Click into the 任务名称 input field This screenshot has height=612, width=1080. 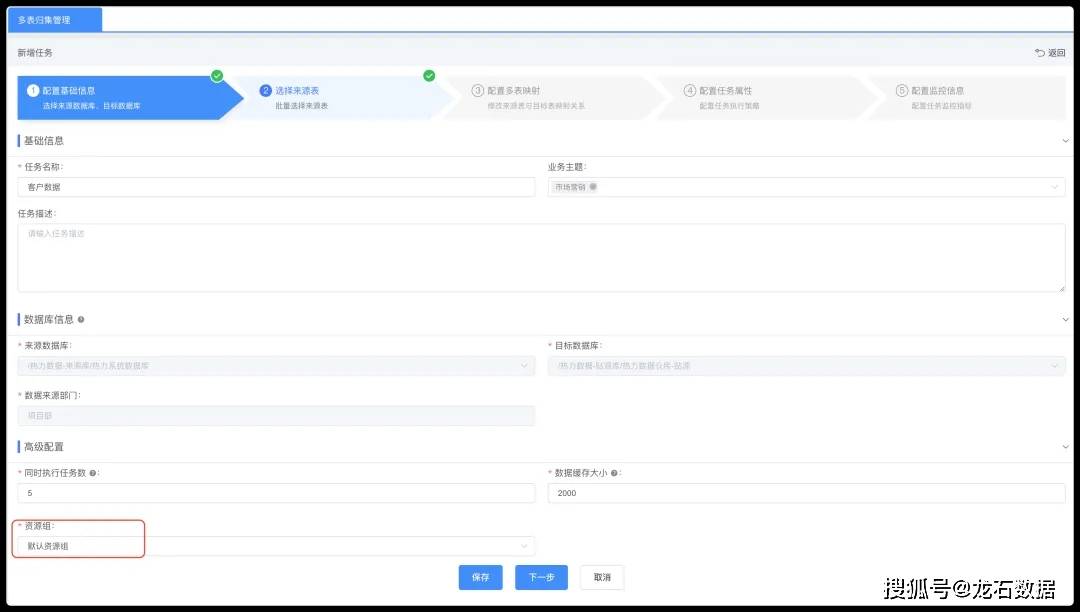coord(276,187)
